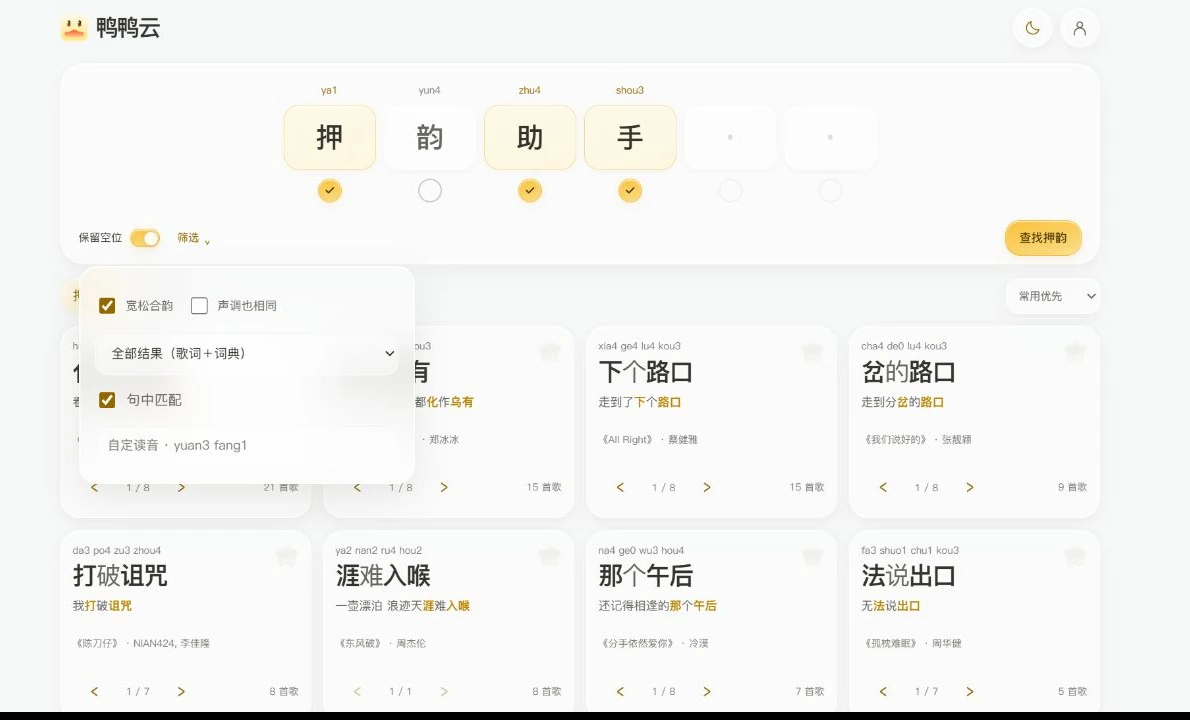Image resolution: width=1190 pixels, height=720 pixels.
Task: Go to previous lyric in 下个路口 card
Action: click(620, 487)
